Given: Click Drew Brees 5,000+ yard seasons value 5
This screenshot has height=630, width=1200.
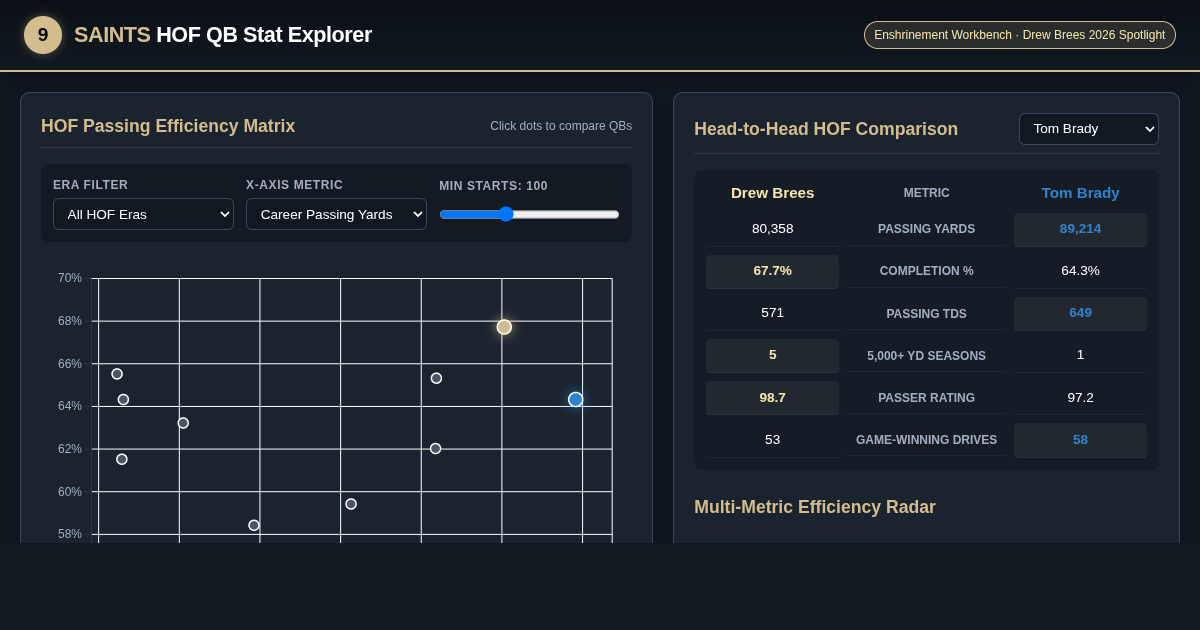Looking at the screenshot, I should (772, 355).
